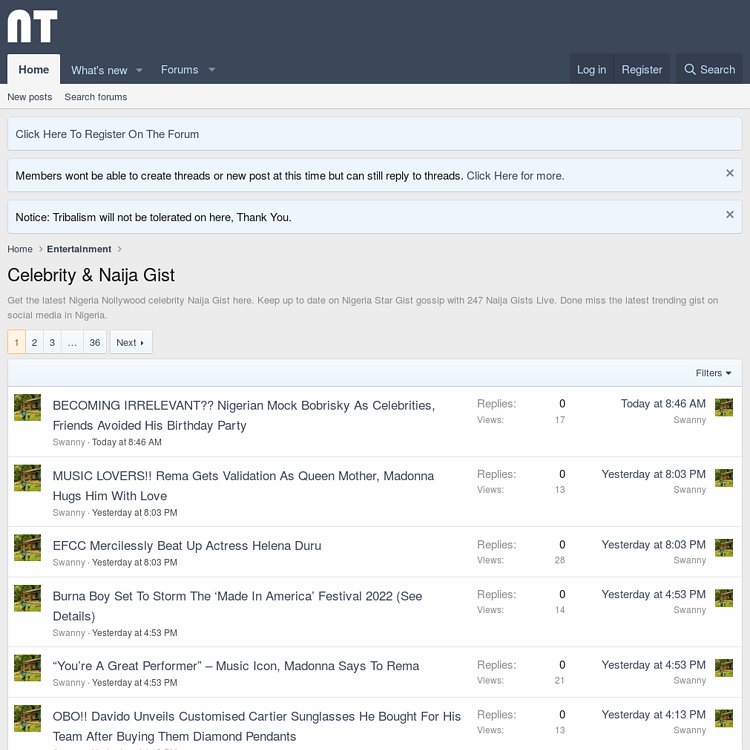Expand the What's new dropdown arrow
The width and height of the screenshot is (750, 750).
(139, 70)
